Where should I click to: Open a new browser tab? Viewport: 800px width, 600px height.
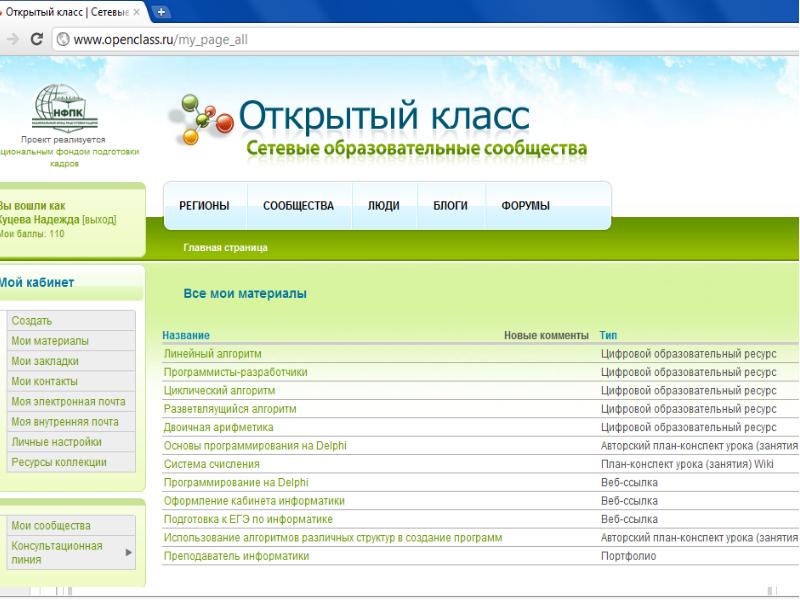click(160, 11)
